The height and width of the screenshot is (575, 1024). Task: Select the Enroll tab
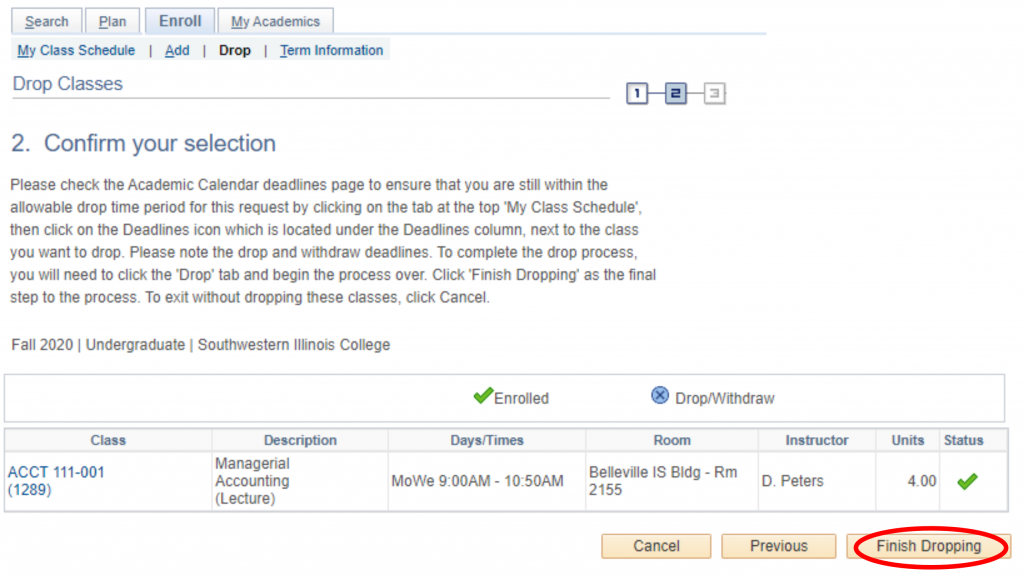coord(180,21)
